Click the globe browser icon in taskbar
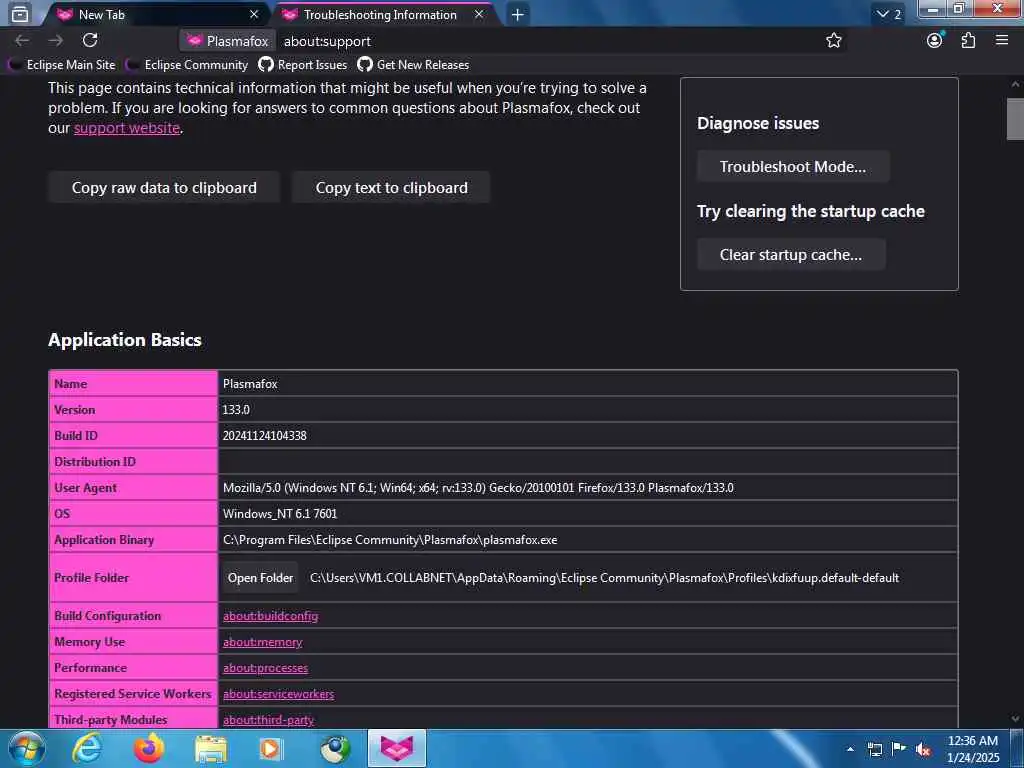The width and height of the screenshot is (1024, 768). [x=334, y=748]
